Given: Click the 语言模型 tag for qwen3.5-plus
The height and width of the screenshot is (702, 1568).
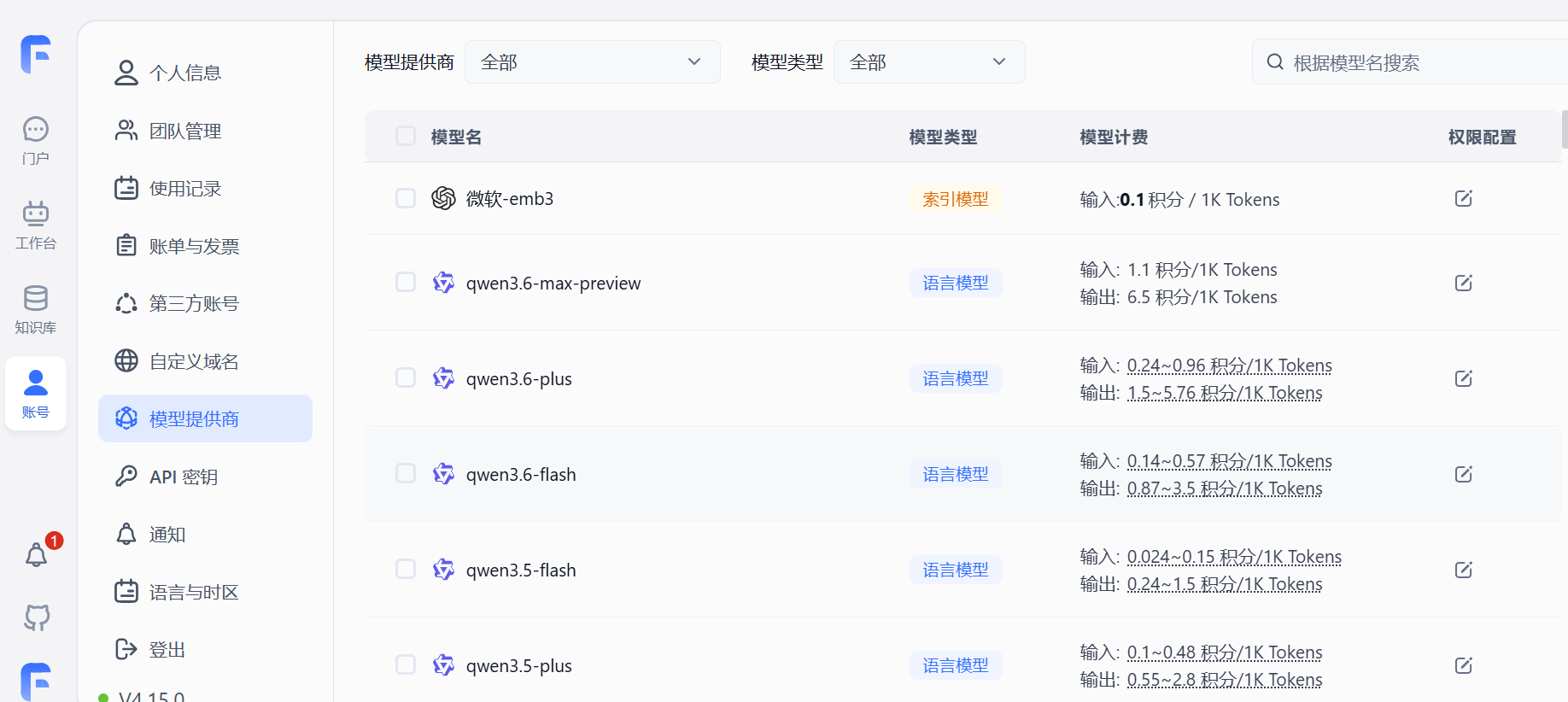Looking at the screenshot, I should click(956, 665).
